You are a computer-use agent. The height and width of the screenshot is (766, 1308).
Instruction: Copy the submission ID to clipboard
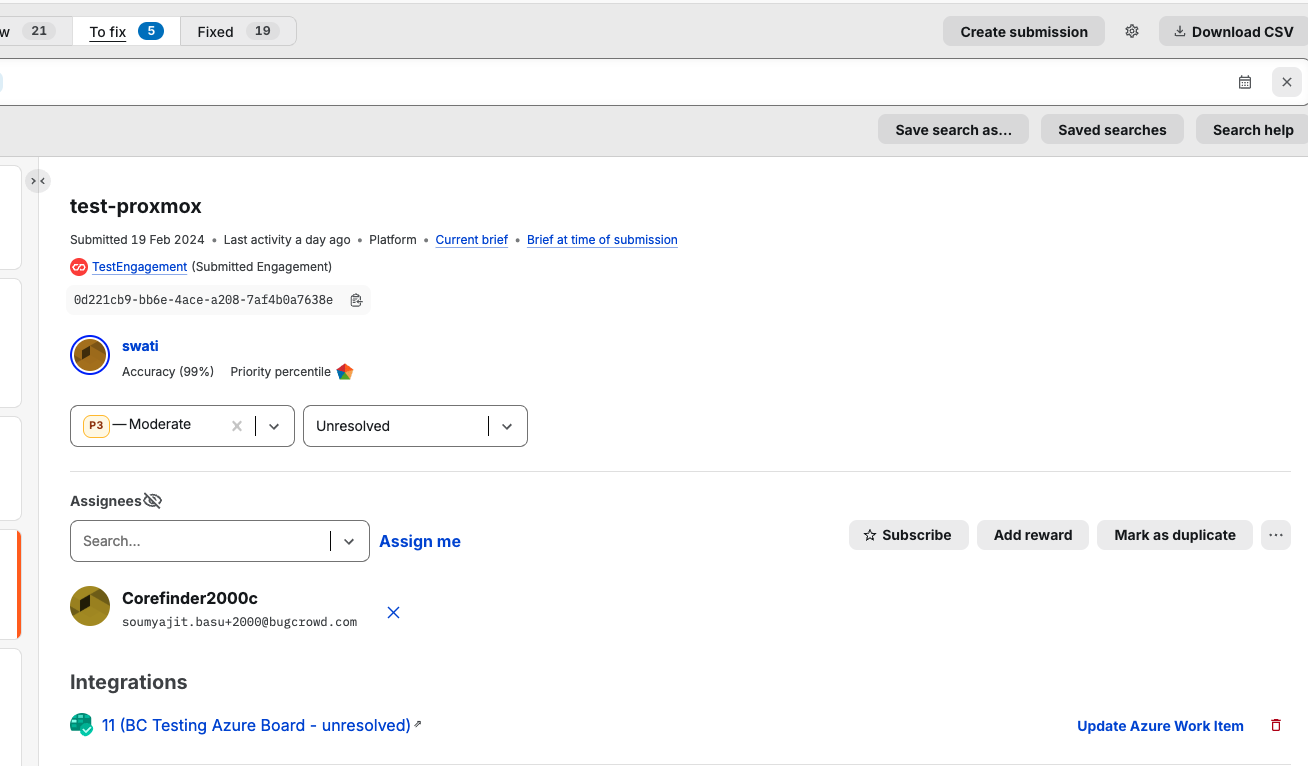coord(356,300)
